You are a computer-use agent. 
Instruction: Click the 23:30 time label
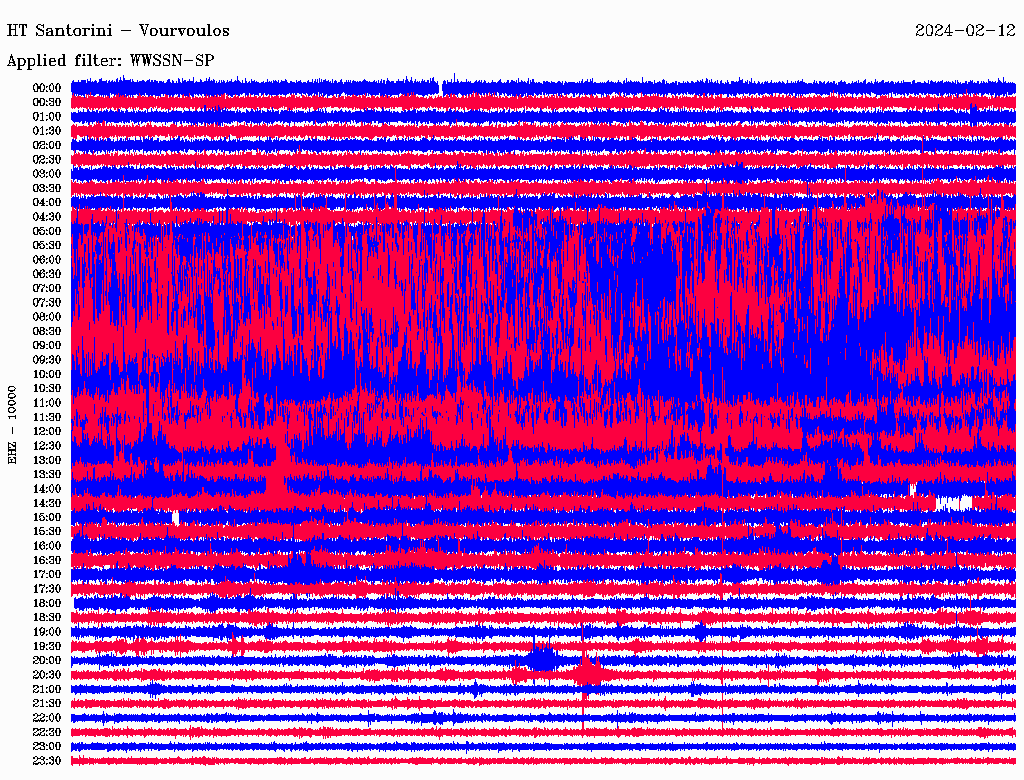[x=47, y=761]
